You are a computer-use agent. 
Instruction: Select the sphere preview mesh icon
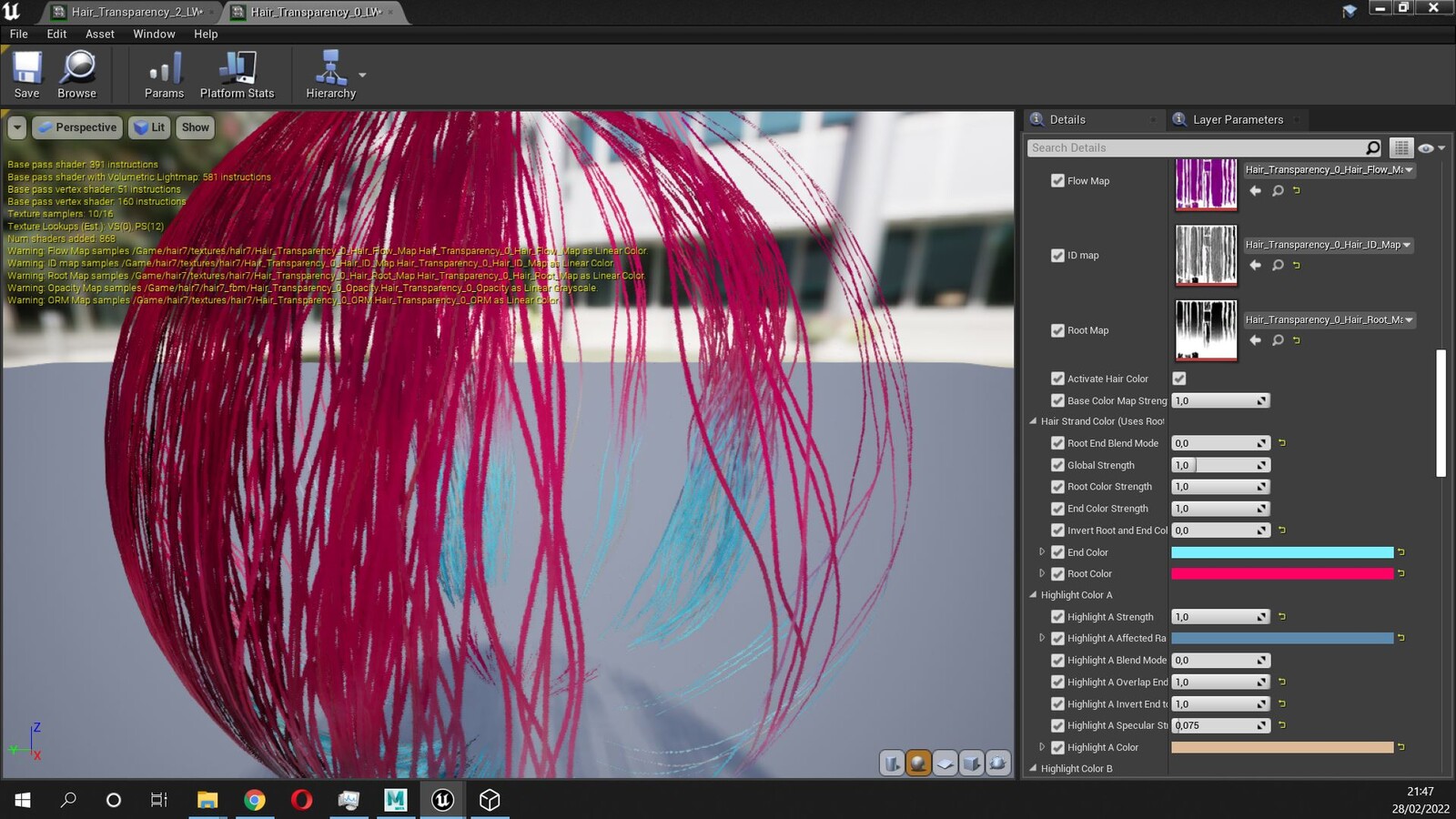coord(918,763)
